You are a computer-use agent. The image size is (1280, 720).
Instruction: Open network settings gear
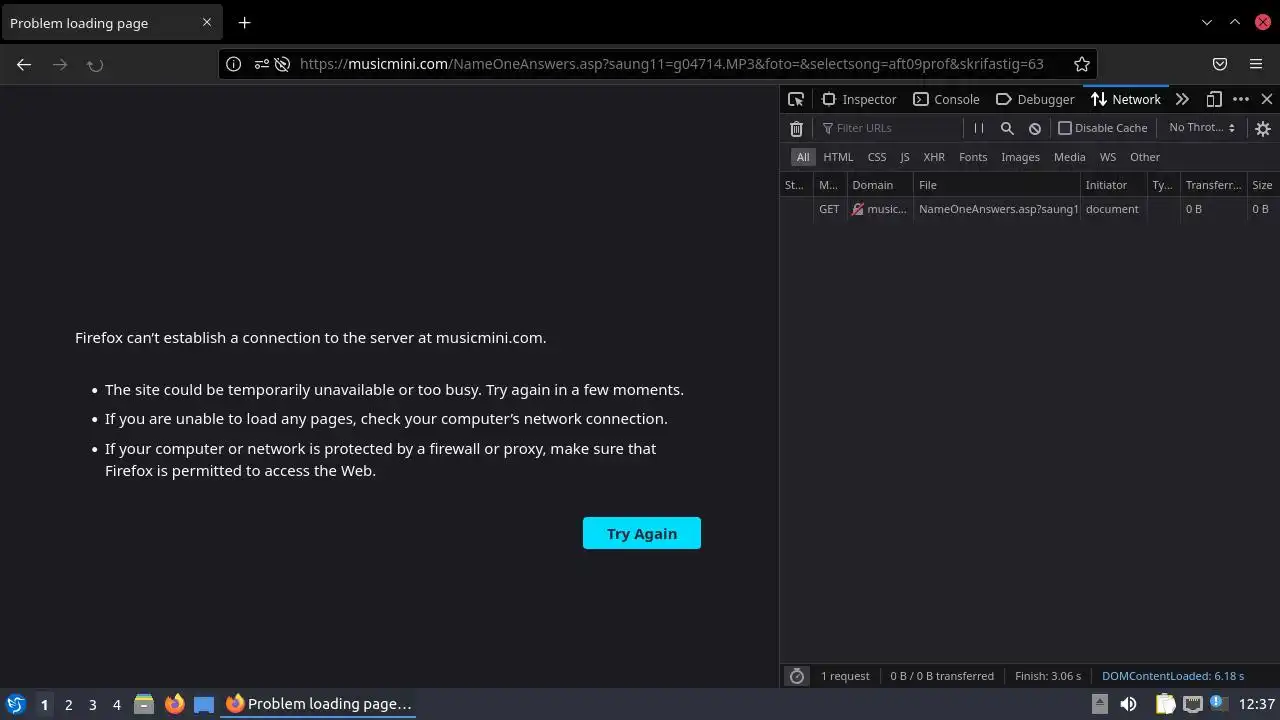pos(1263,129)
